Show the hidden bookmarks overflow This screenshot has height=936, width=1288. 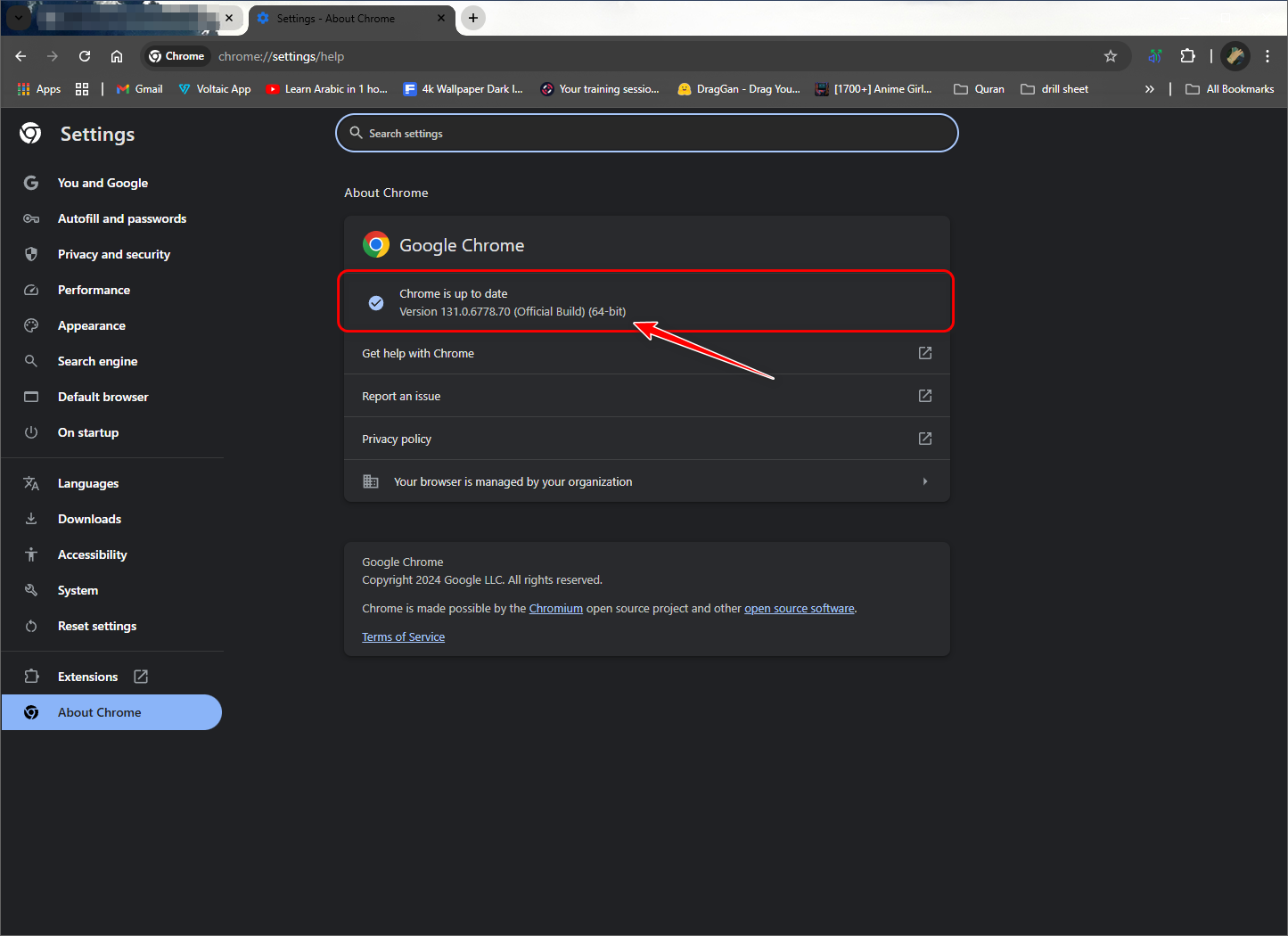(1150, 89)
